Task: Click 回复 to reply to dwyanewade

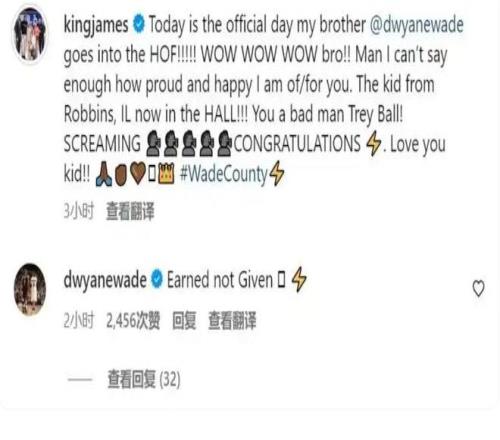Action: pos(184,321)
